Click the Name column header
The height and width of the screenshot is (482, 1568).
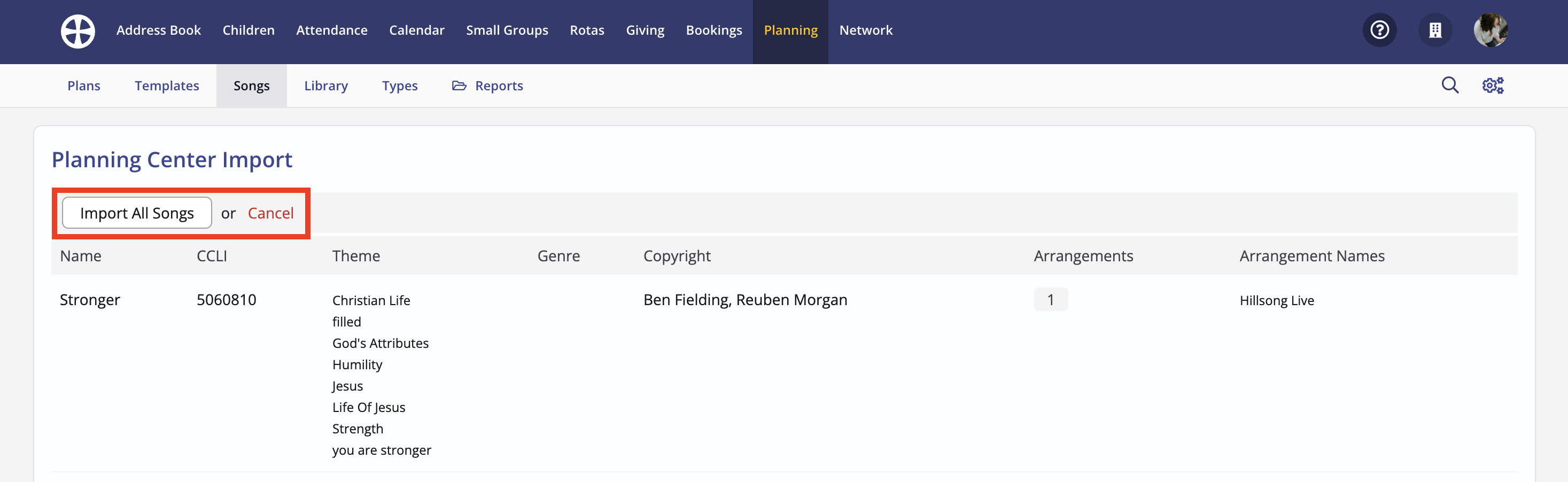pos(80,255)
